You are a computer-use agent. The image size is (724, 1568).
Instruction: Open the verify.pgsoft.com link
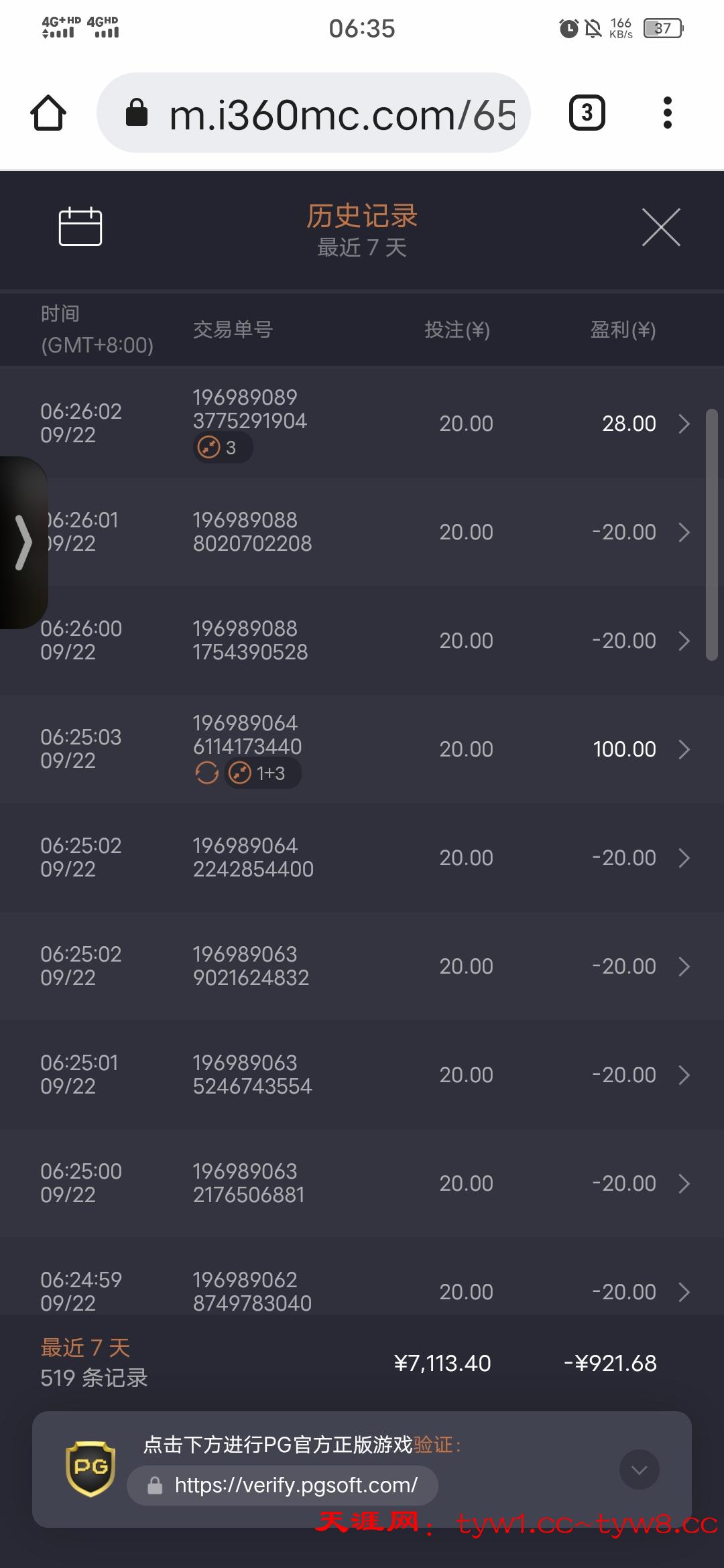pos(296,1486)
